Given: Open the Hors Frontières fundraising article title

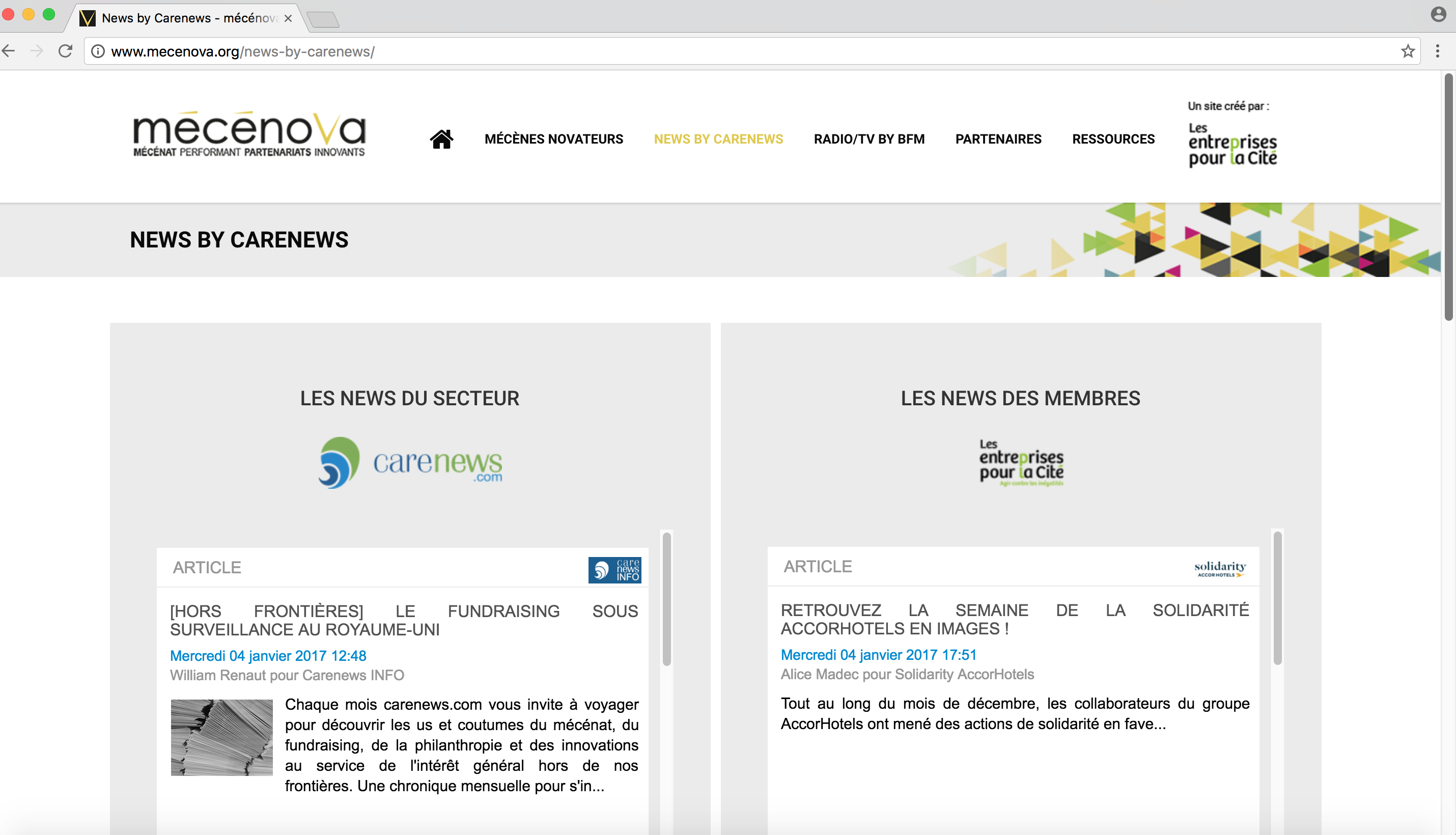Looking at the screenshot, I should 404,620.
